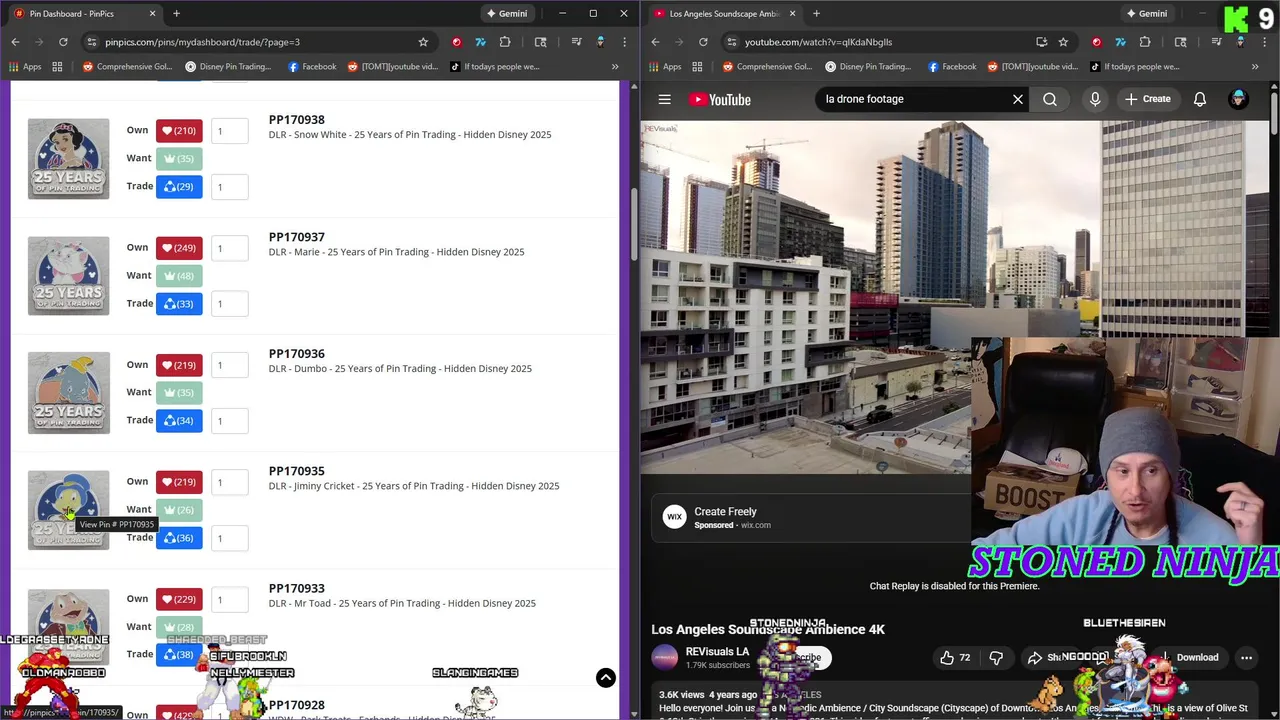Expand bookmarks overflow chevron in left window

615,67
